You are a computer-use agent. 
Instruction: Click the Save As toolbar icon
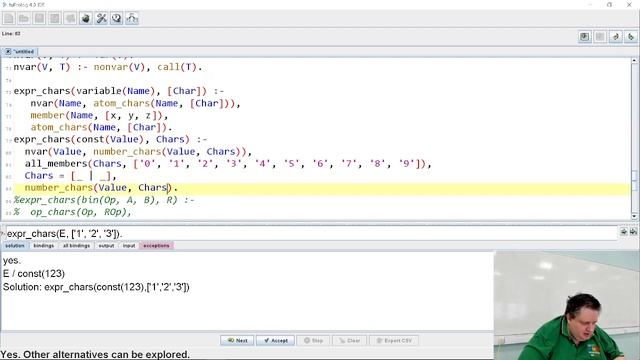pos(55,18)
